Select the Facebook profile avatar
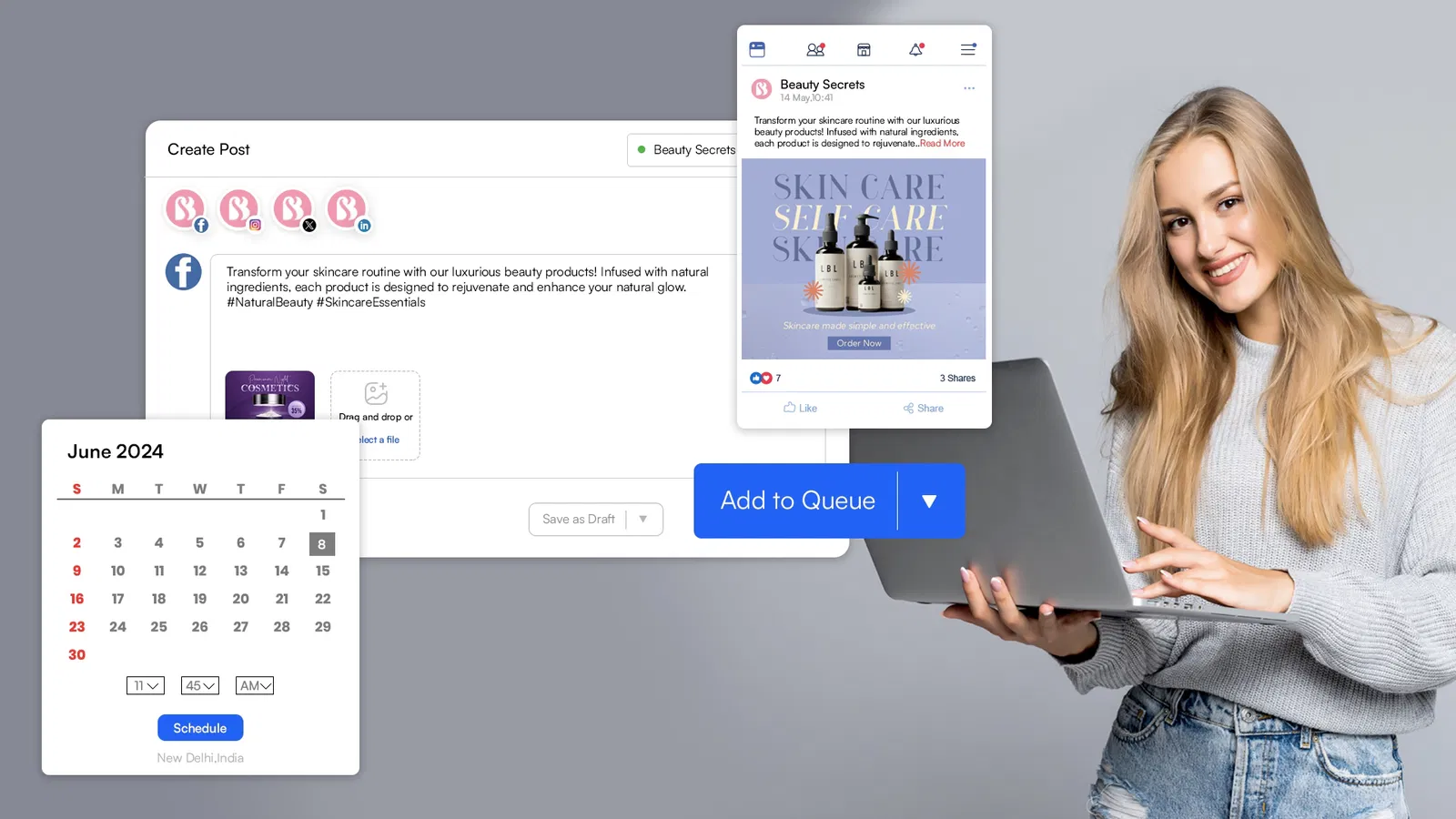The image size is (1456, 819). 185,209
